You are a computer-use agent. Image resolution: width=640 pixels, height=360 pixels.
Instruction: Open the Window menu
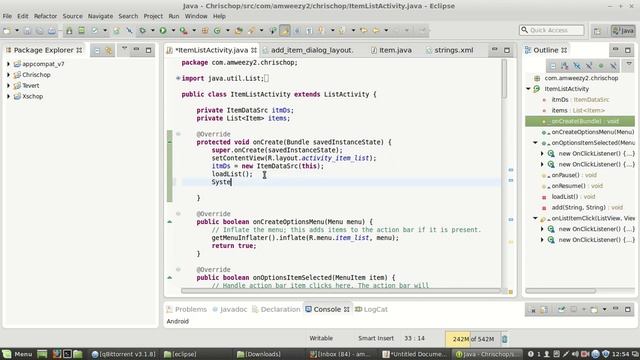point(196,16)
